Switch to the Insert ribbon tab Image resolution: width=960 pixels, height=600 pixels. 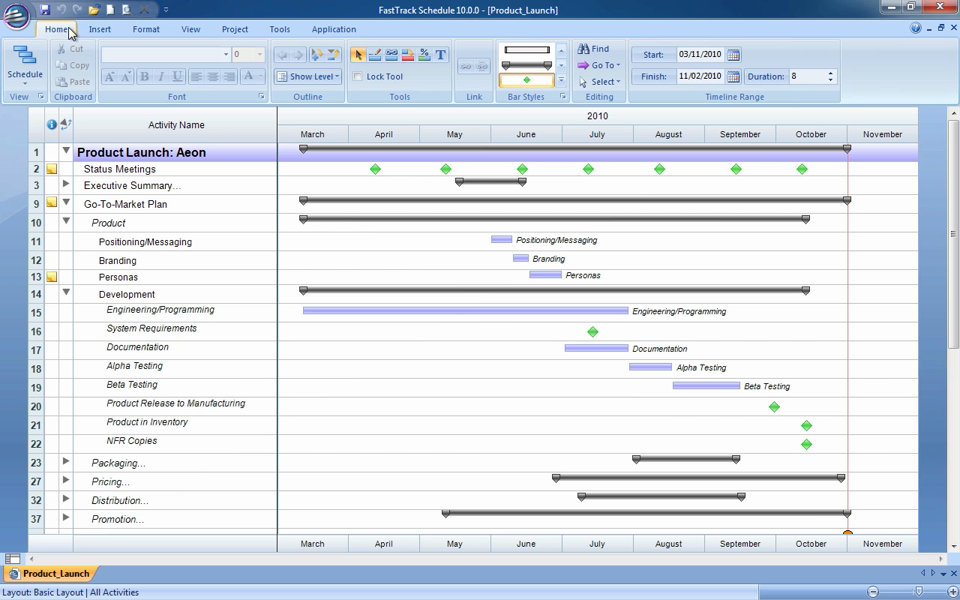(100, 29)
